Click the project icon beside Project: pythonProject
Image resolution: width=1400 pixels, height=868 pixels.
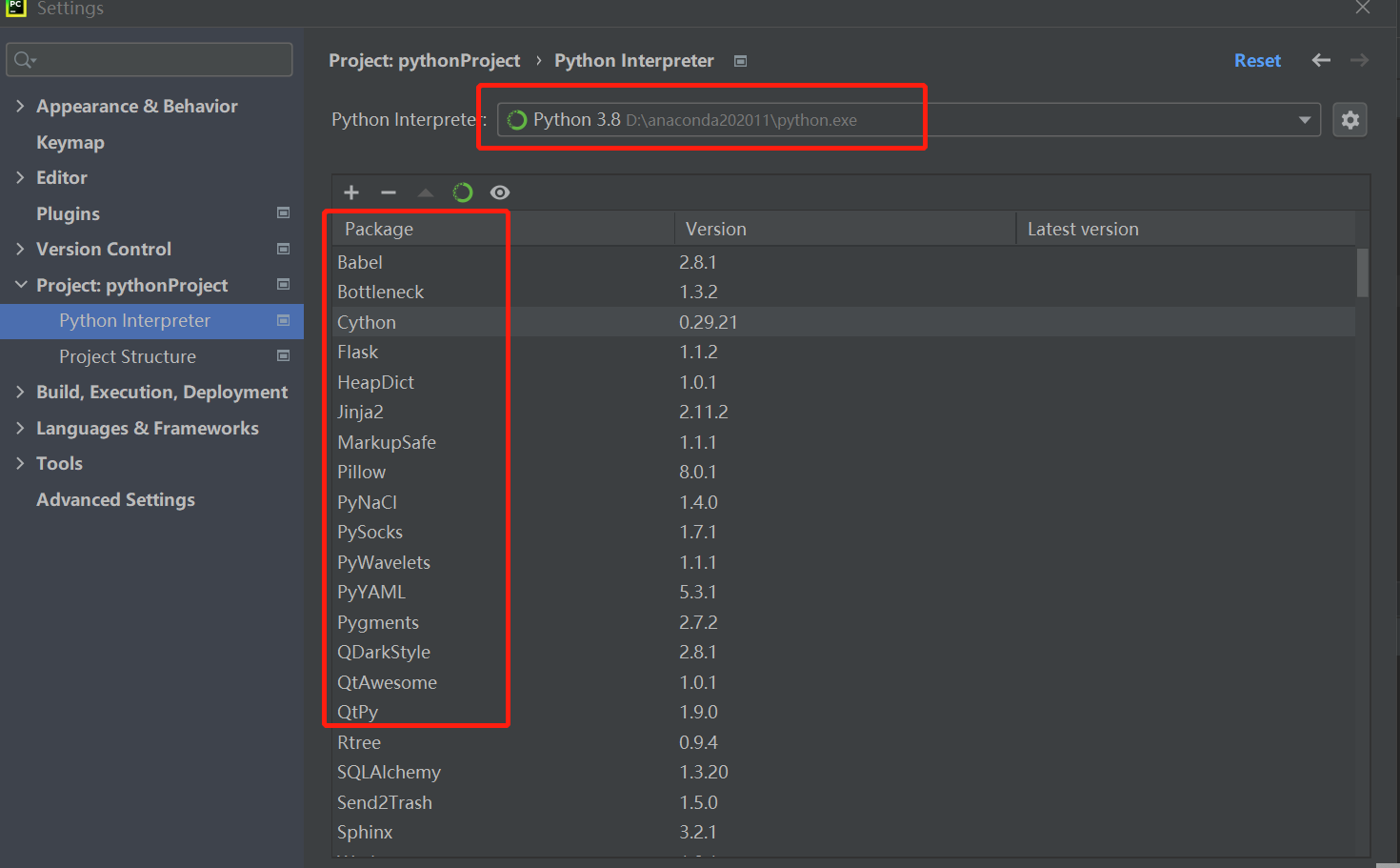tap(283, 284)
